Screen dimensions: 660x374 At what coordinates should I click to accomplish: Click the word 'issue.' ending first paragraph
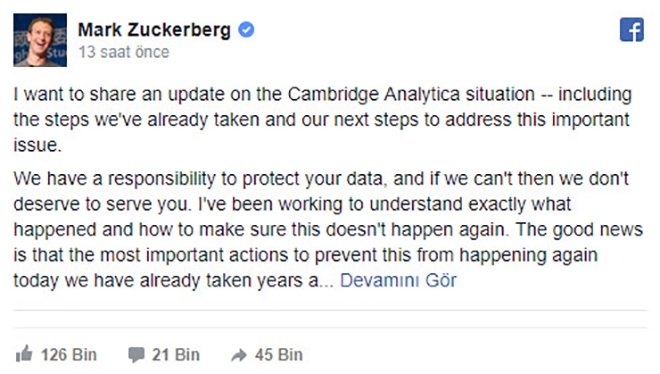coord(37,145)
